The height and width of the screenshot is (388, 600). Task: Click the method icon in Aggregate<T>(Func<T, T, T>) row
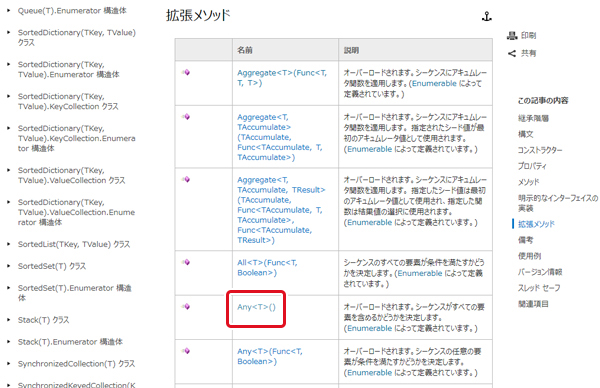click(186, 72)
